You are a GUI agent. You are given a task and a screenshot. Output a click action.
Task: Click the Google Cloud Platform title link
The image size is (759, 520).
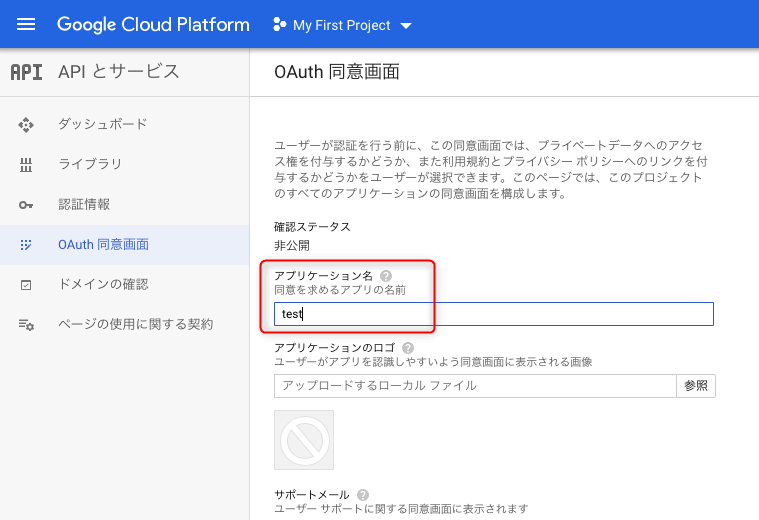(153, 25)
